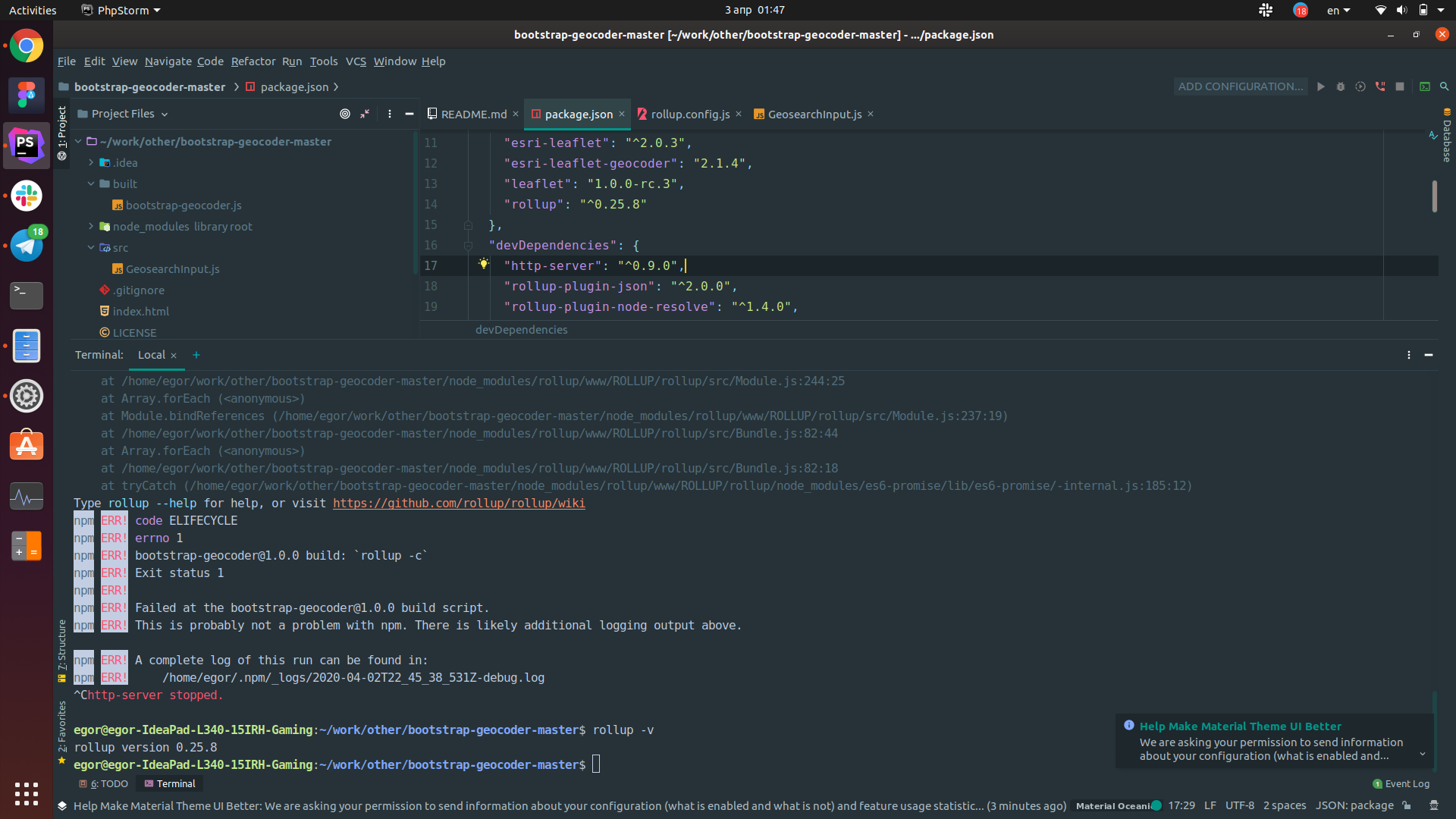Image resolution: width=1456 pixels, height=819 pixels.
Task: Close the package.json tab
Action: [622, 114]
